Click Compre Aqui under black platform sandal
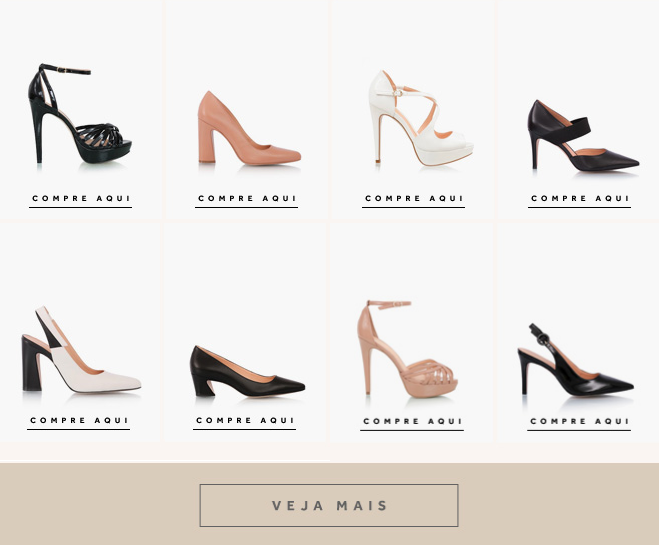The image size is (659, 545). (x=81, y=199)
